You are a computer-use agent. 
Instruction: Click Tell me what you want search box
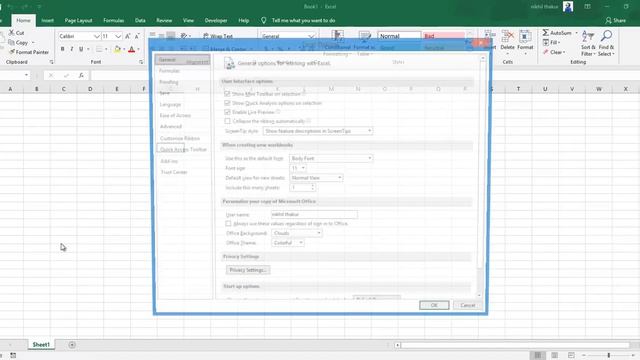click(303, 20)
